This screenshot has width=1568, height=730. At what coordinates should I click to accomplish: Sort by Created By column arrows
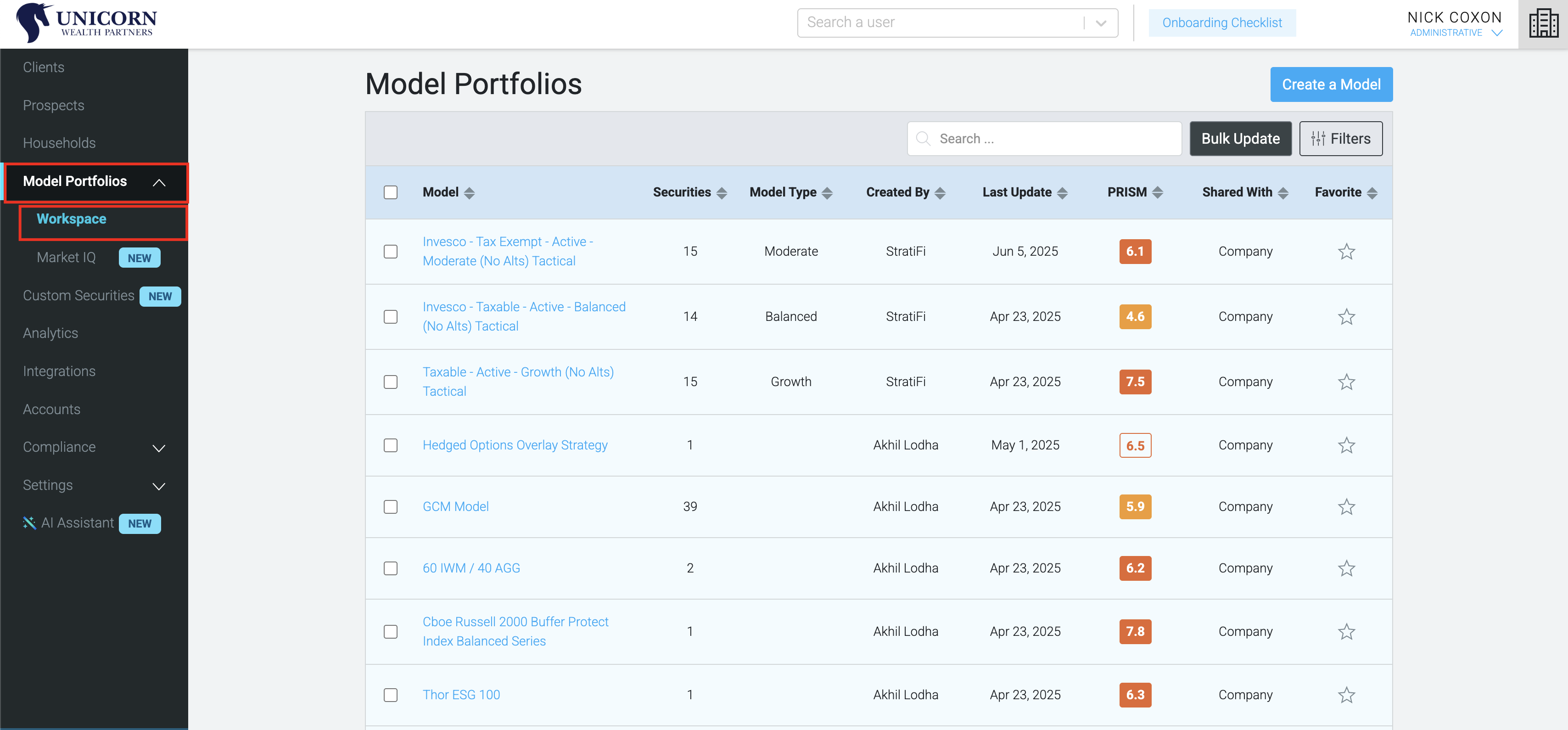tap(940, 193)
